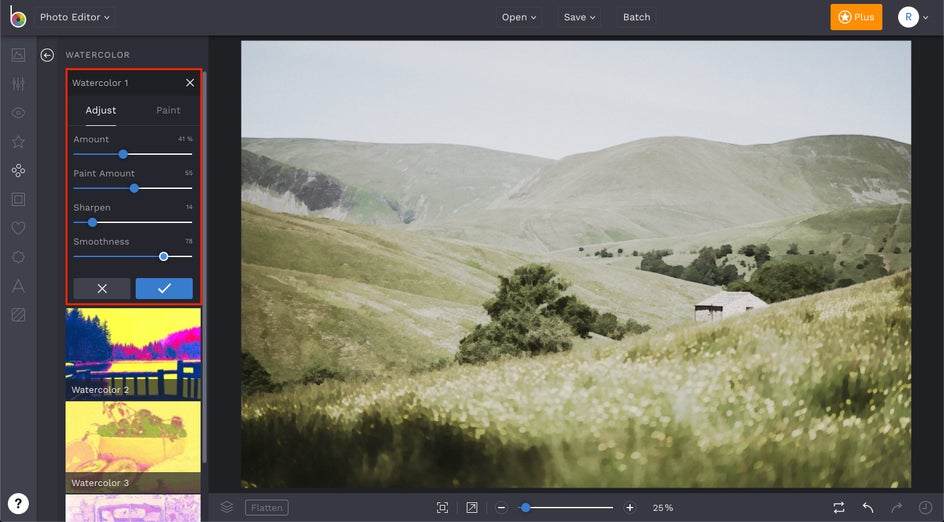Open the Effects star icon

(x=18, y=141)
